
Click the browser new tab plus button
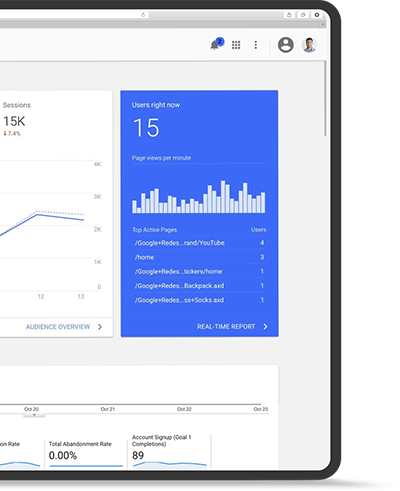323,24
